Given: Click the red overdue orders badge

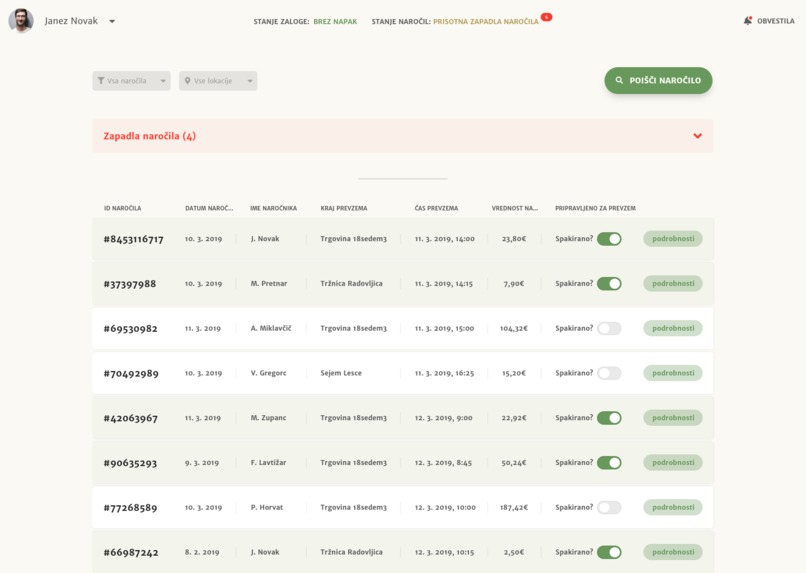Looking at the screenshot, I should (546, 17).
